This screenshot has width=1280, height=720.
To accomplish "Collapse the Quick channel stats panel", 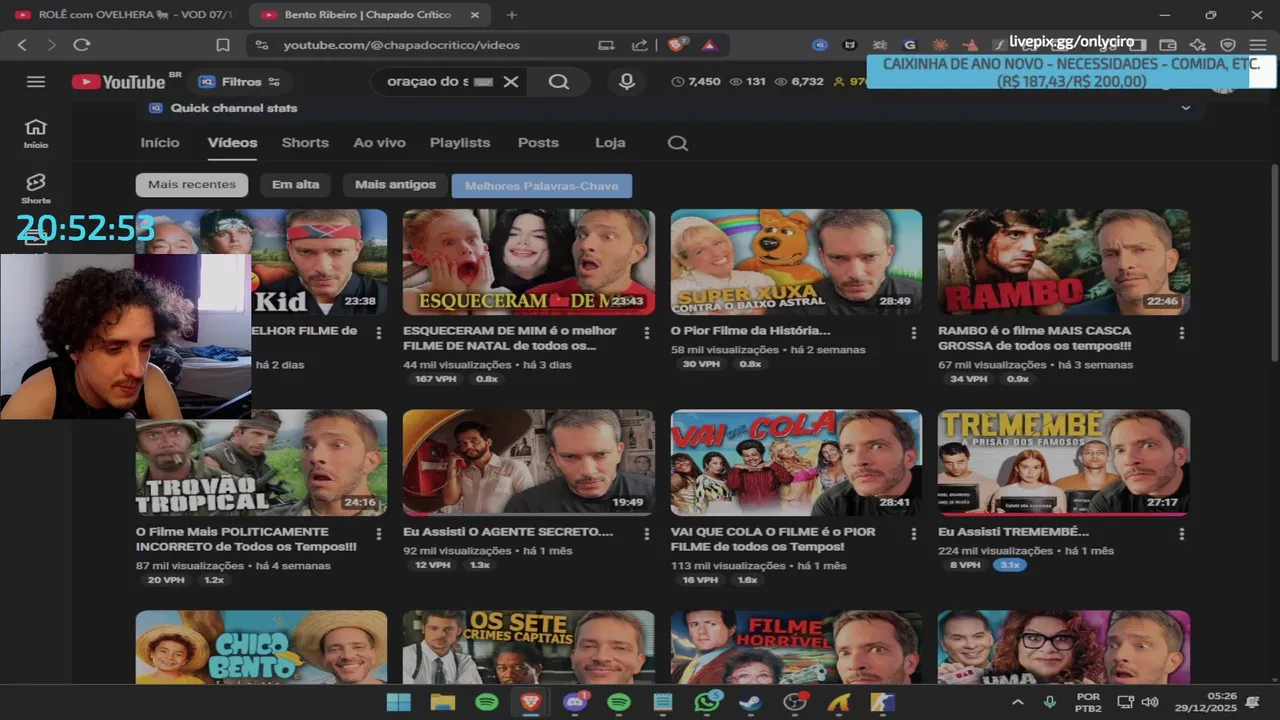I will [1186, 108].
